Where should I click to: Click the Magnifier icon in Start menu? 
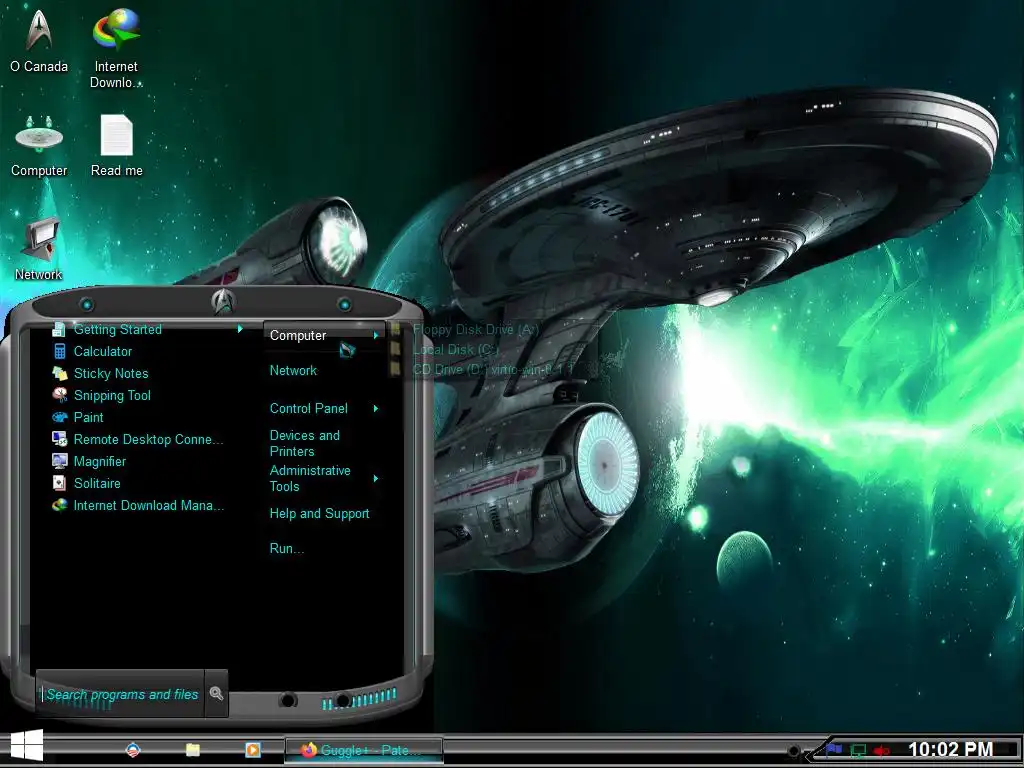(x=59, y=461)
